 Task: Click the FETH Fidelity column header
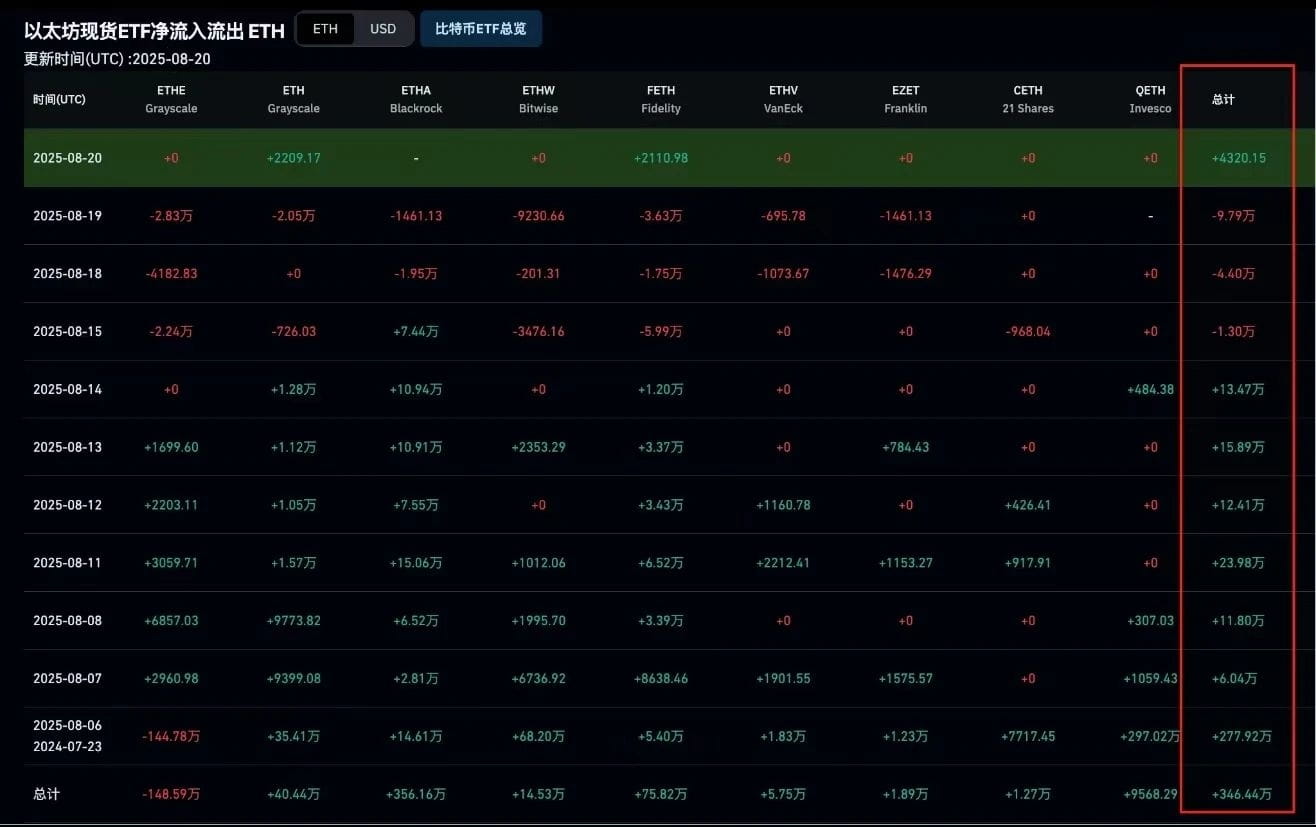[x=661, y=99]
